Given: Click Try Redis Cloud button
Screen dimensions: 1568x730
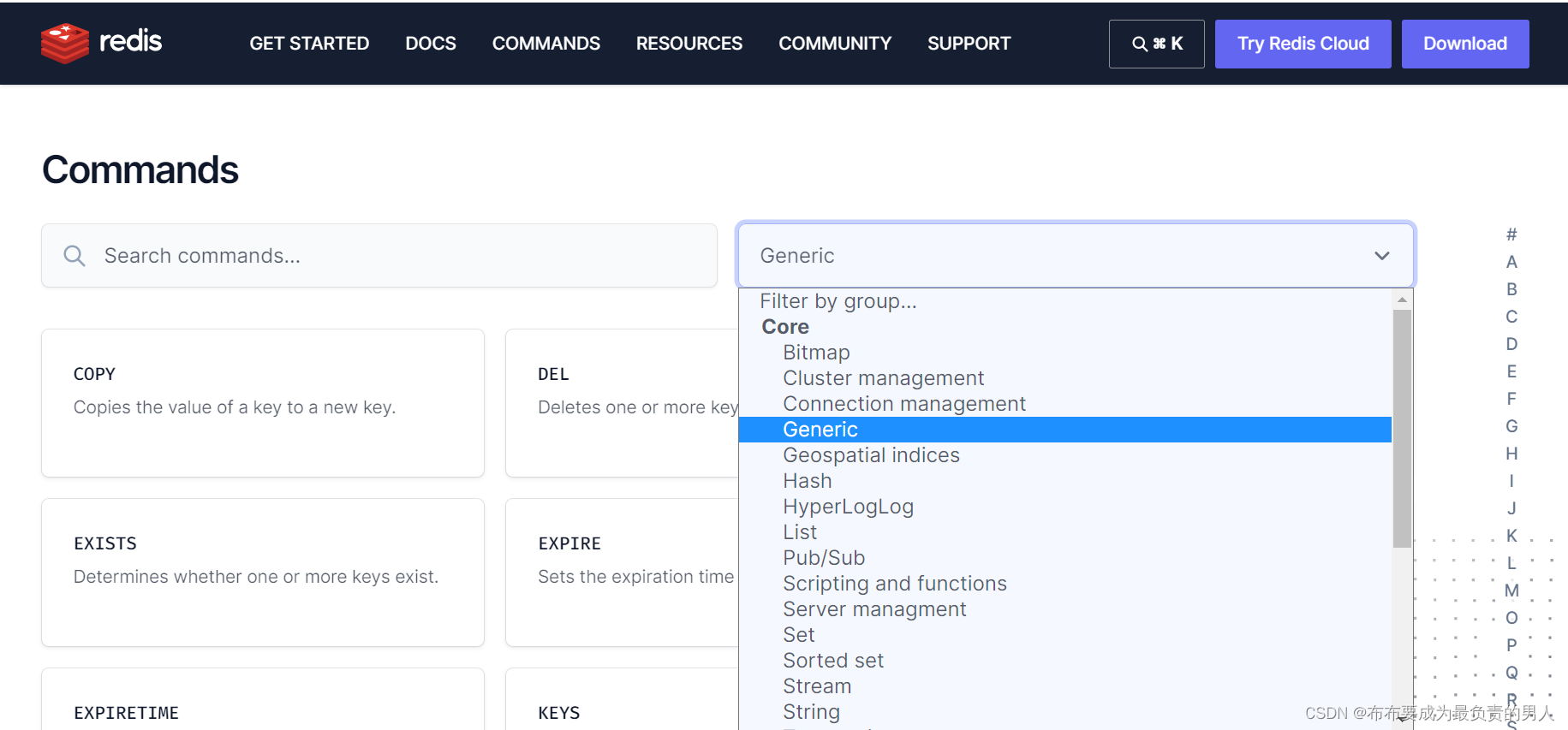Looking at the screenshot, I should coord(1303,44).
